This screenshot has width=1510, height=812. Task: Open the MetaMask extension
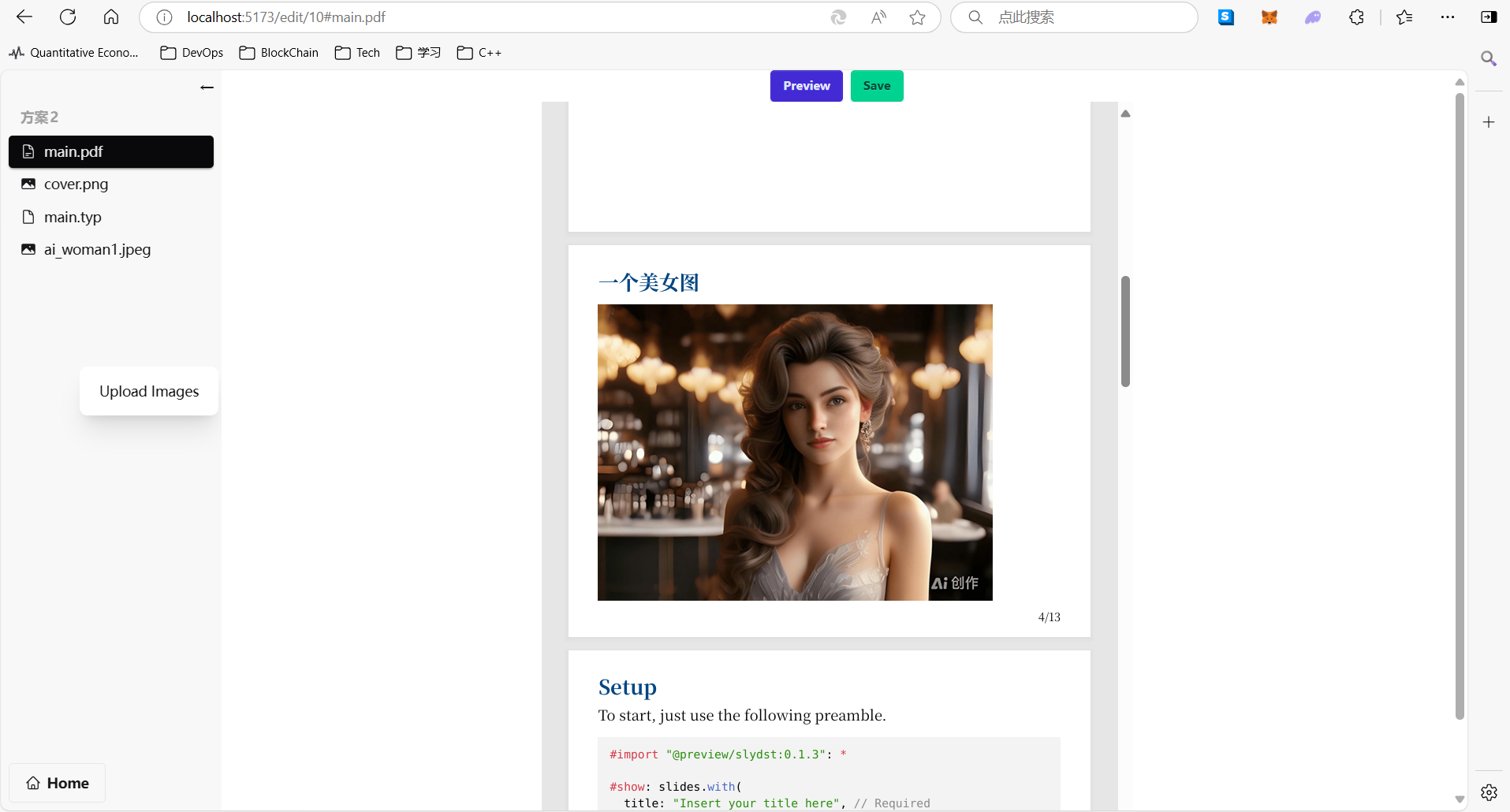1270,17
